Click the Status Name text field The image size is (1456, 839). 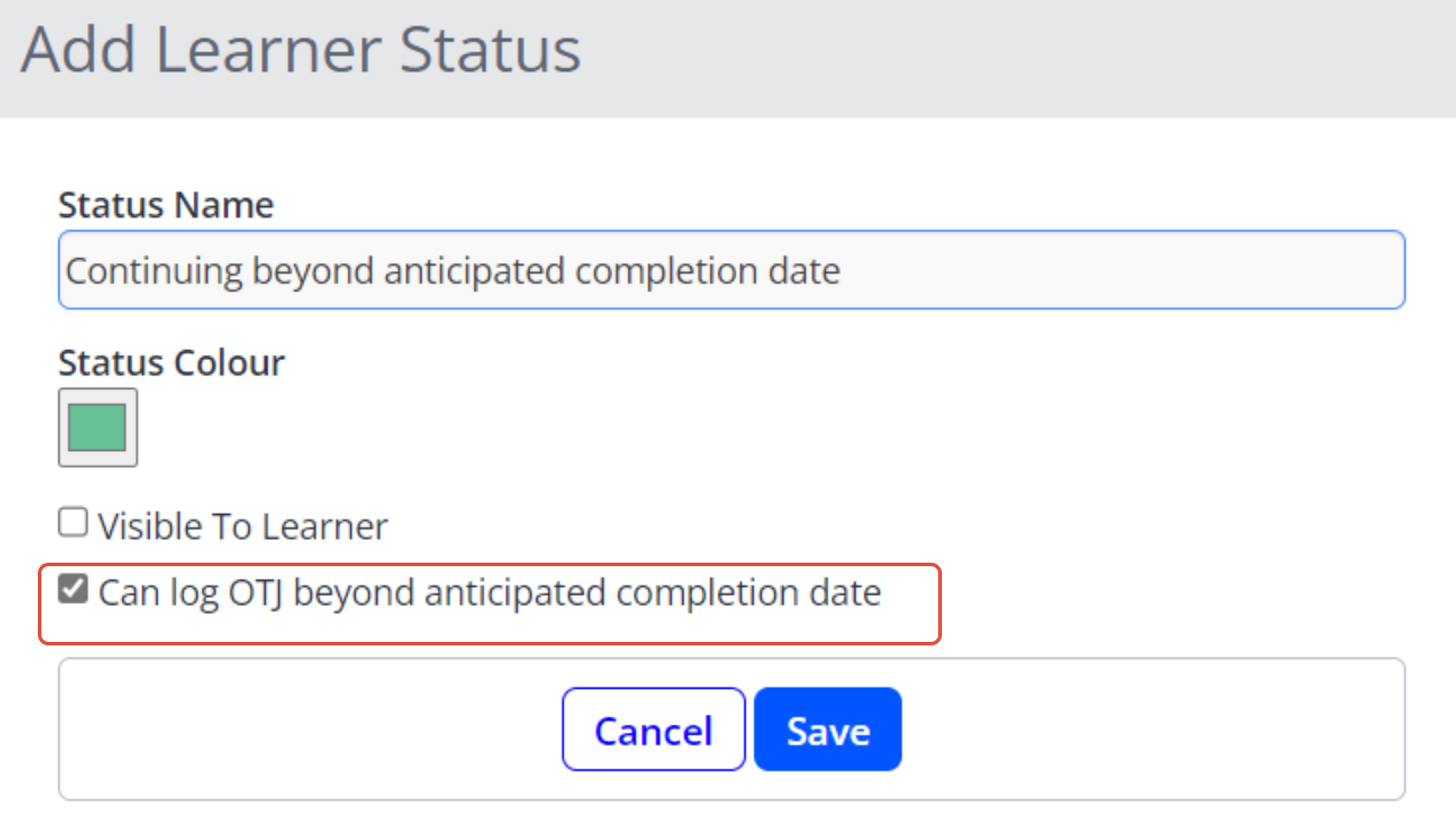pos(731,270)
